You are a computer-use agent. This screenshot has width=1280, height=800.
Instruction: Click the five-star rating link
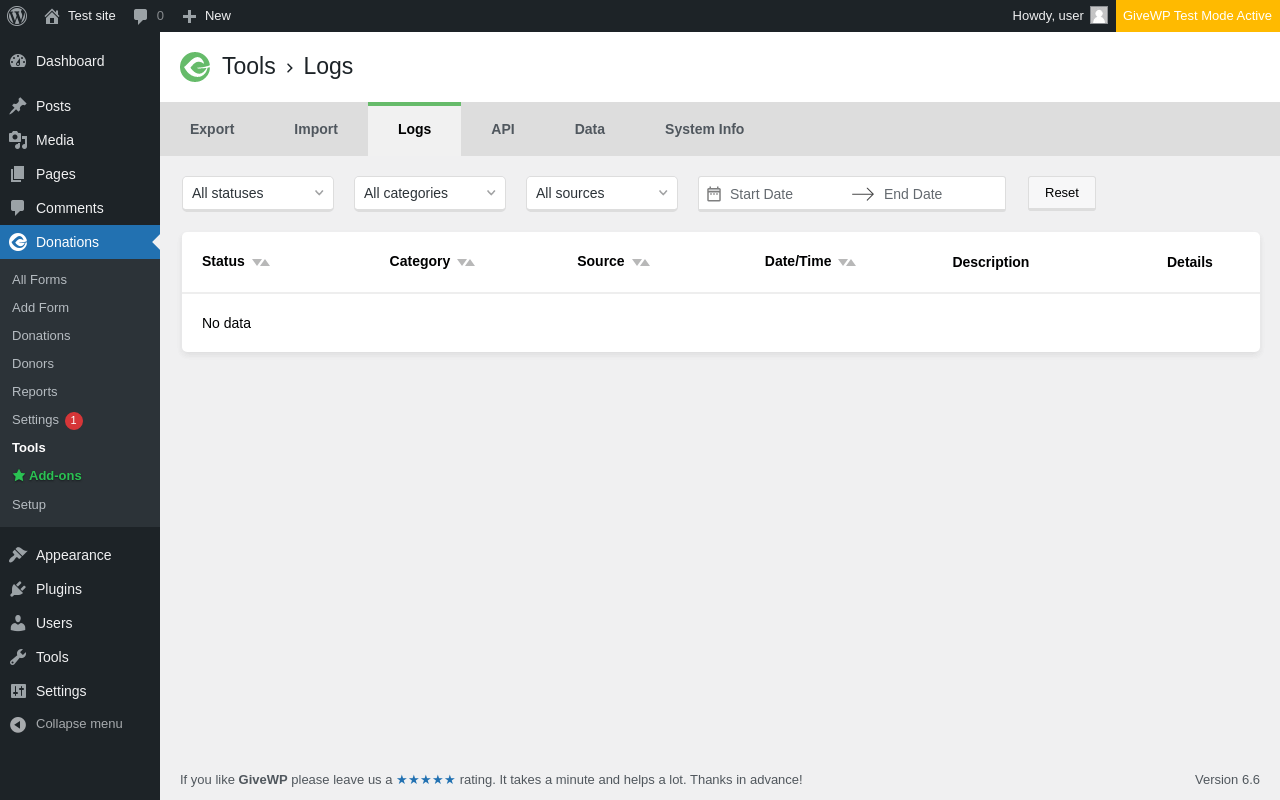426,779
